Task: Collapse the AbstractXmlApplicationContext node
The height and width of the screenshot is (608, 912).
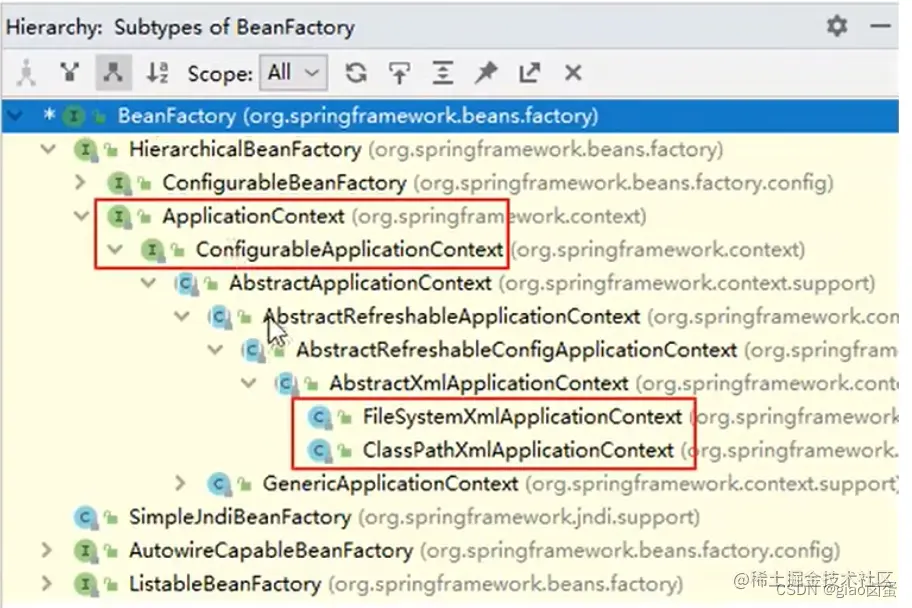Action: [248, 383]
